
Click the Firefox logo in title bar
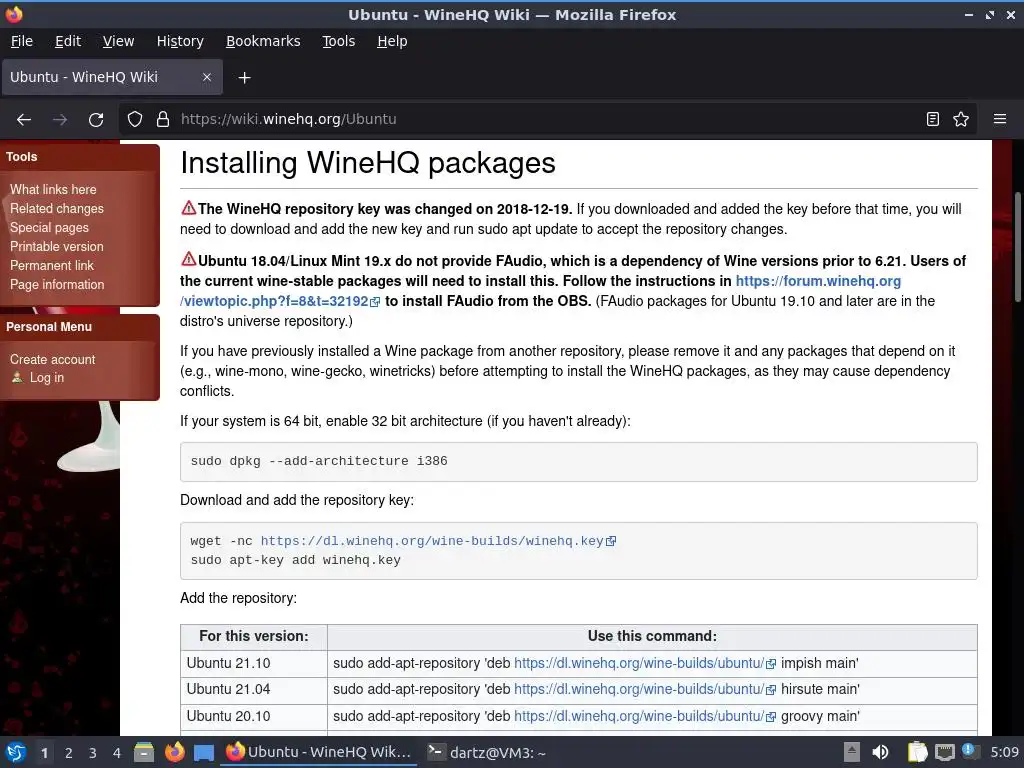(x=14, y=14)
